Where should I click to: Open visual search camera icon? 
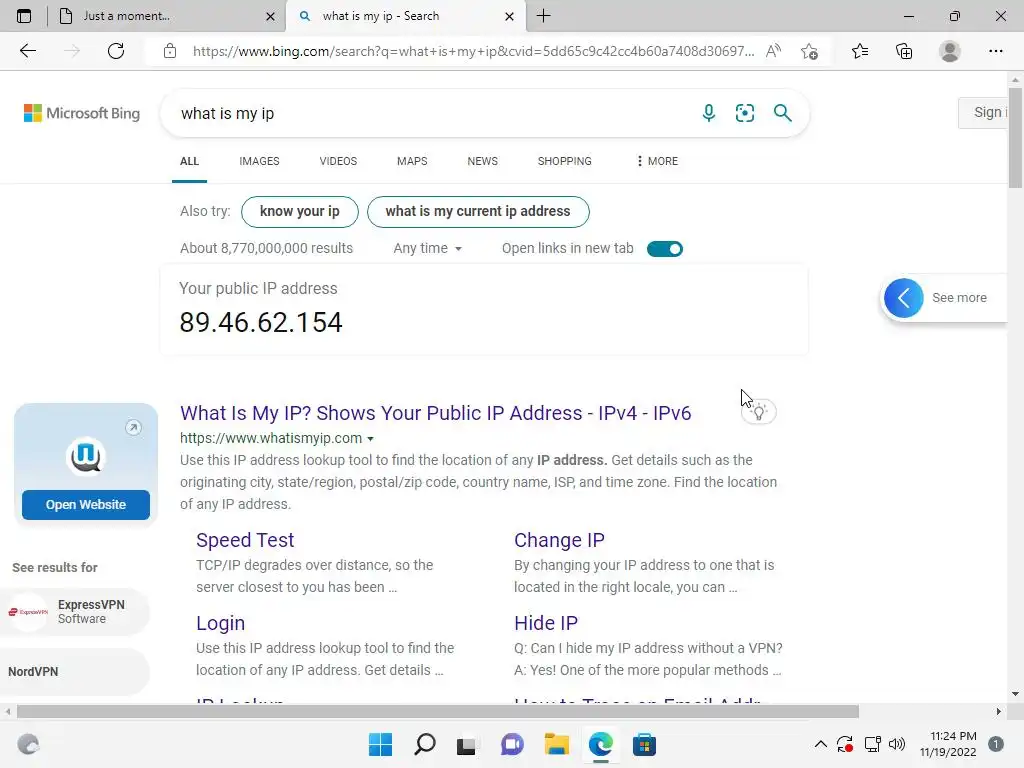point(744,113)
